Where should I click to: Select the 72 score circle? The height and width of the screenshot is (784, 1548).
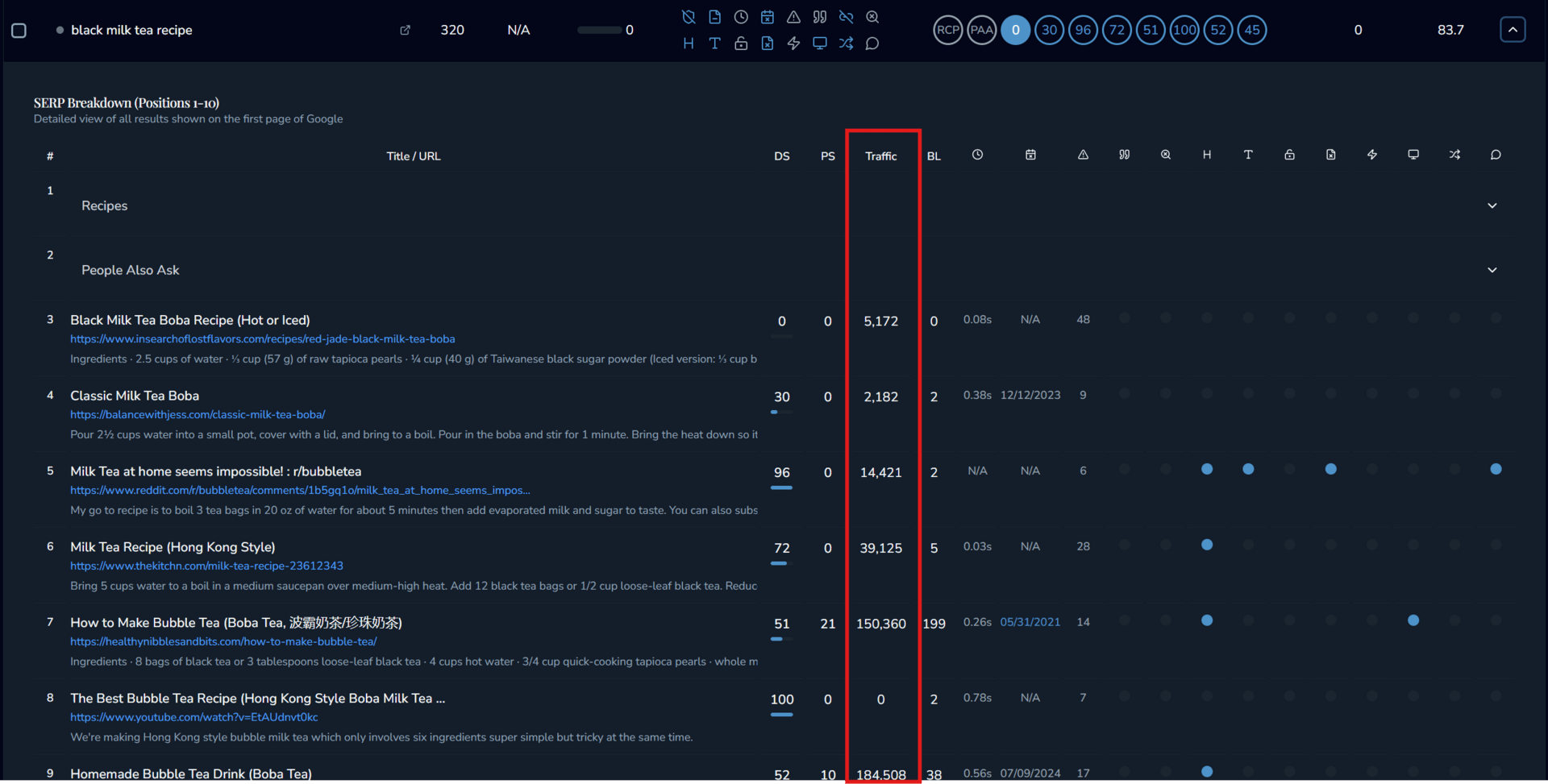1117,31
